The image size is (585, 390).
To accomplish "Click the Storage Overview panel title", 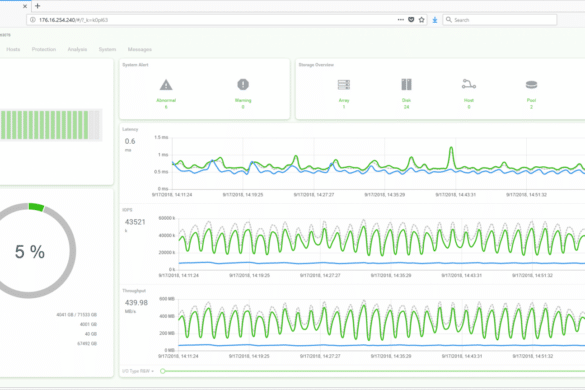I will [316, 65].
